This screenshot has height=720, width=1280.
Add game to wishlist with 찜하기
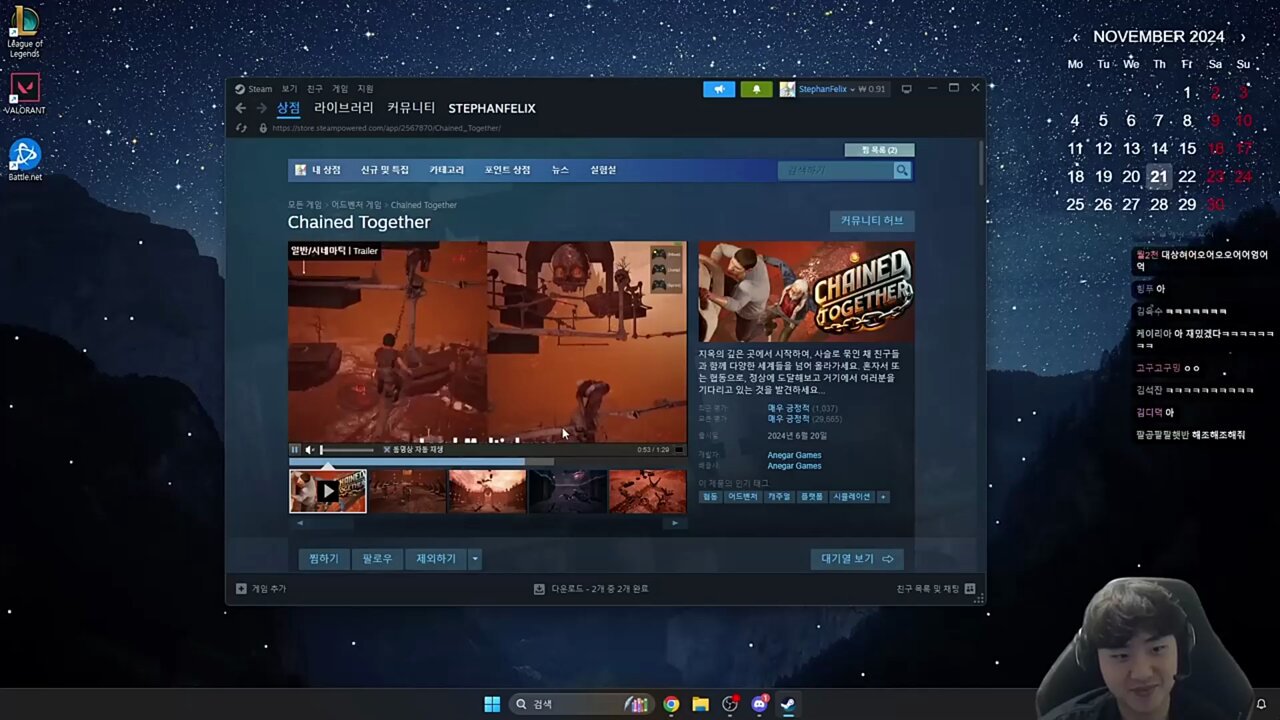324,559
